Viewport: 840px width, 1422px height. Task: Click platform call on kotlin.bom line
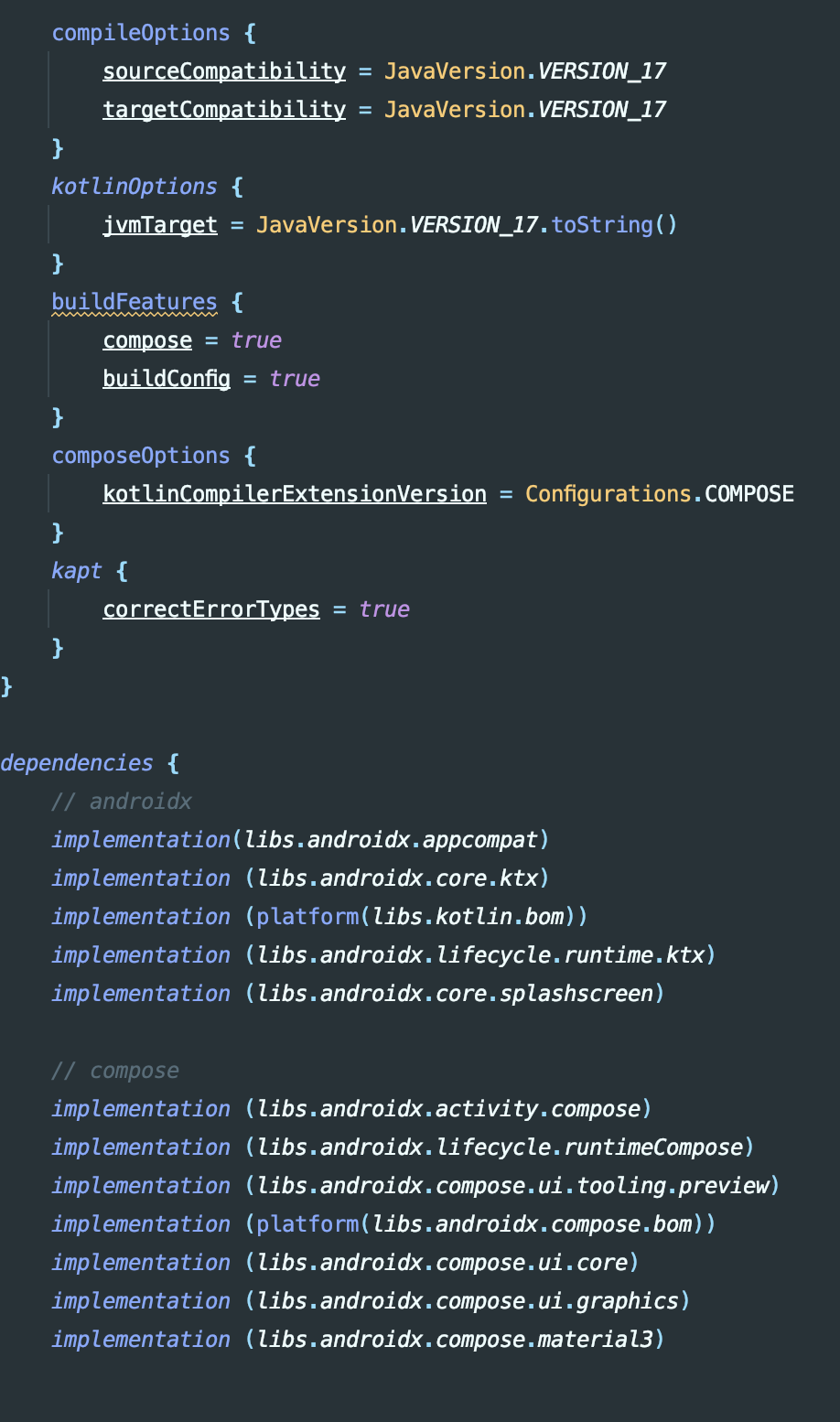[307, 917]
